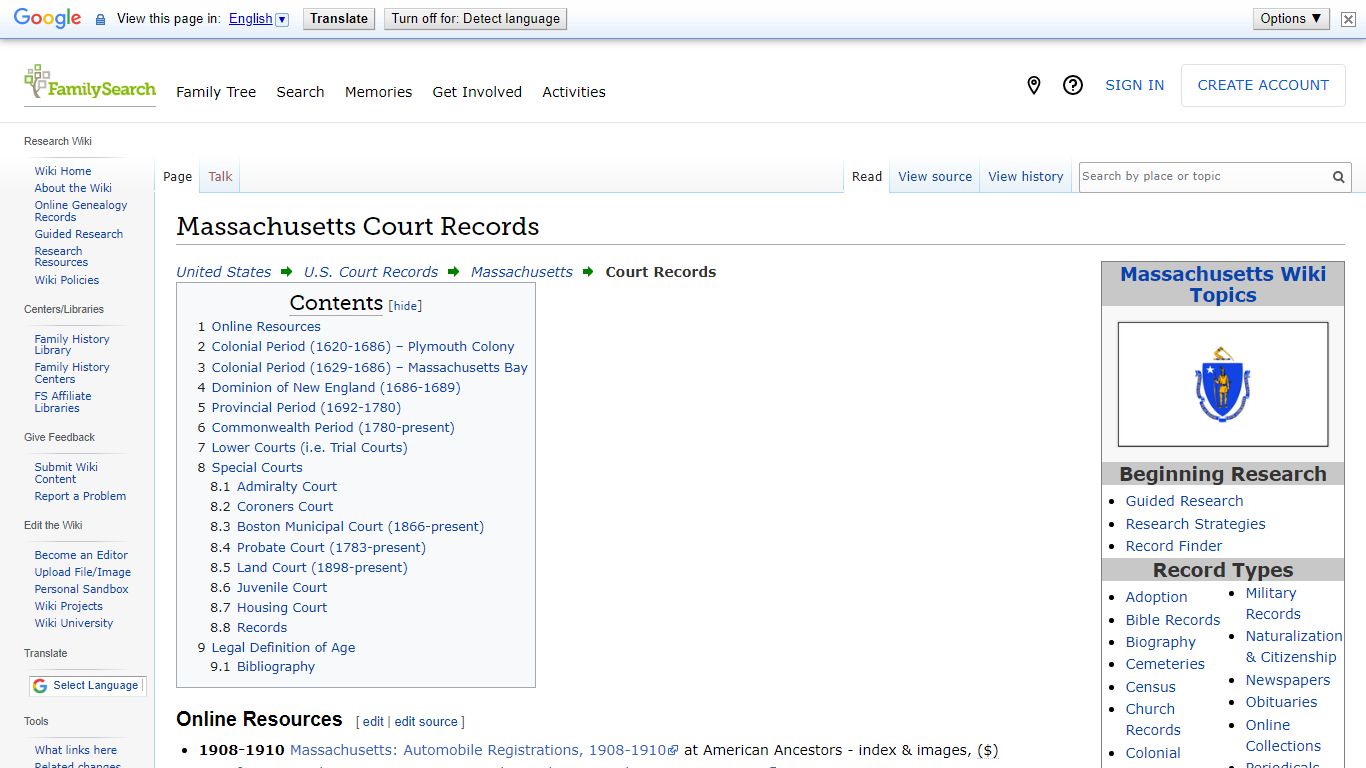Click U.S. Court Records breadcrumb
Screen dimensions: 1366x768
371,272
